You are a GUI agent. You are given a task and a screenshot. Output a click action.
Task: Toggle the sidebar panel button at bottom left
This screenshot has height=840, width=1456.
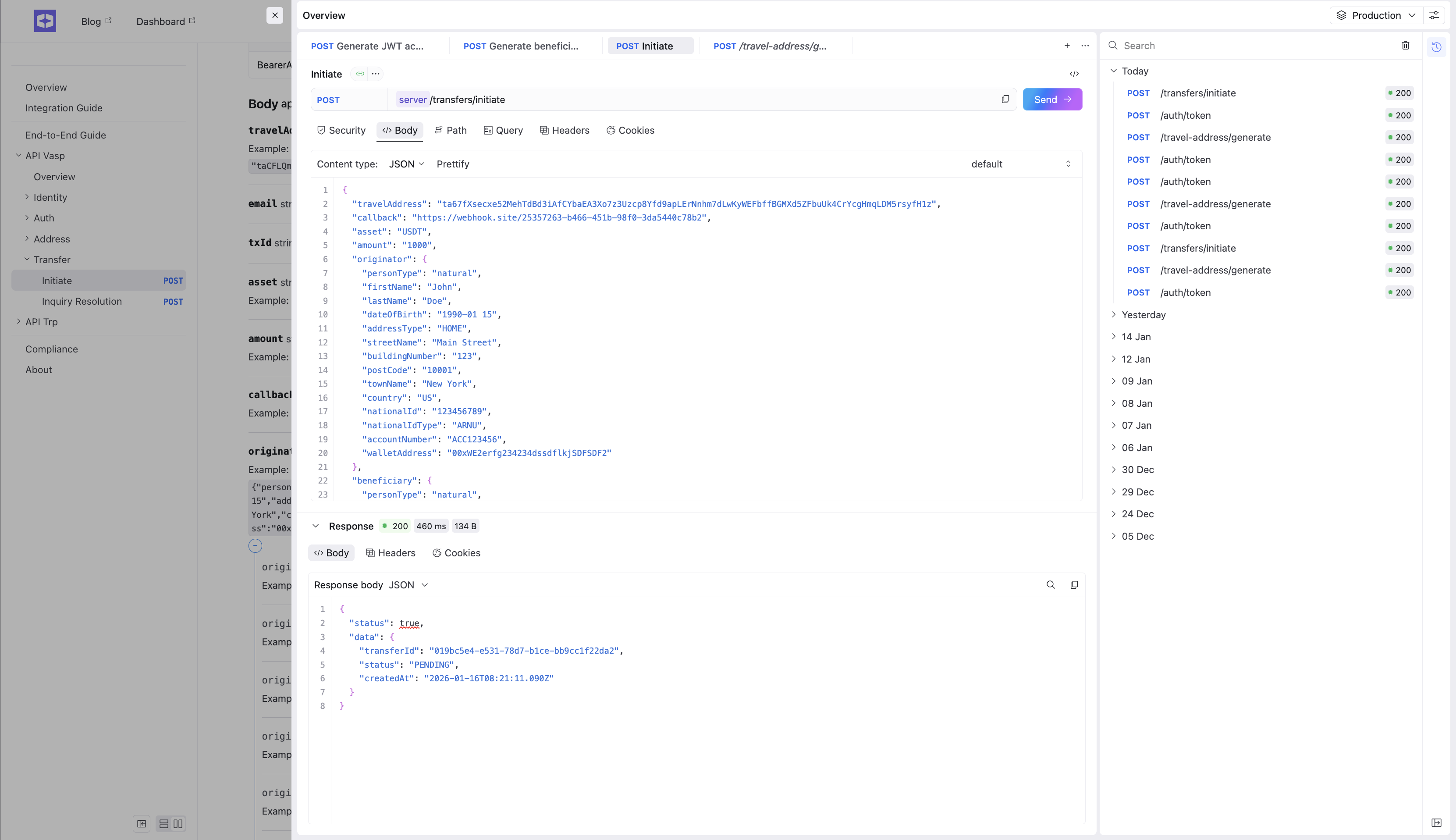141,824
